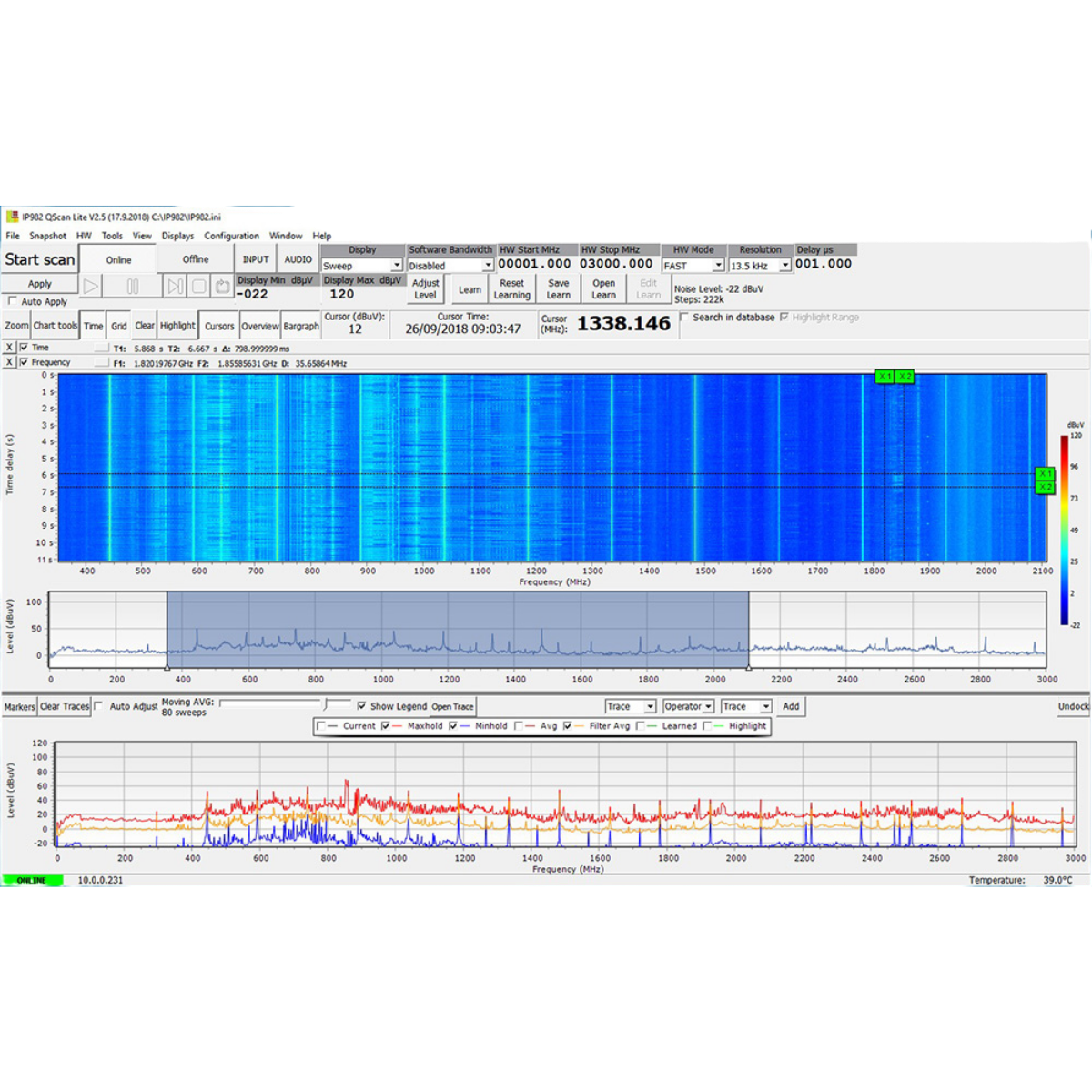Enable the Avg trace checkbox
The image size is (1092, 1092).
click(x=519, y=726)
